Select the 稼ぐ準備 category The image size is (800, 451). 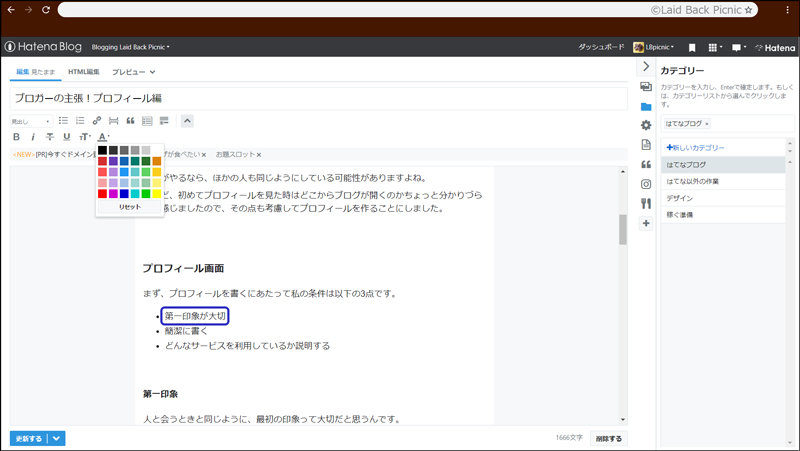723,215
